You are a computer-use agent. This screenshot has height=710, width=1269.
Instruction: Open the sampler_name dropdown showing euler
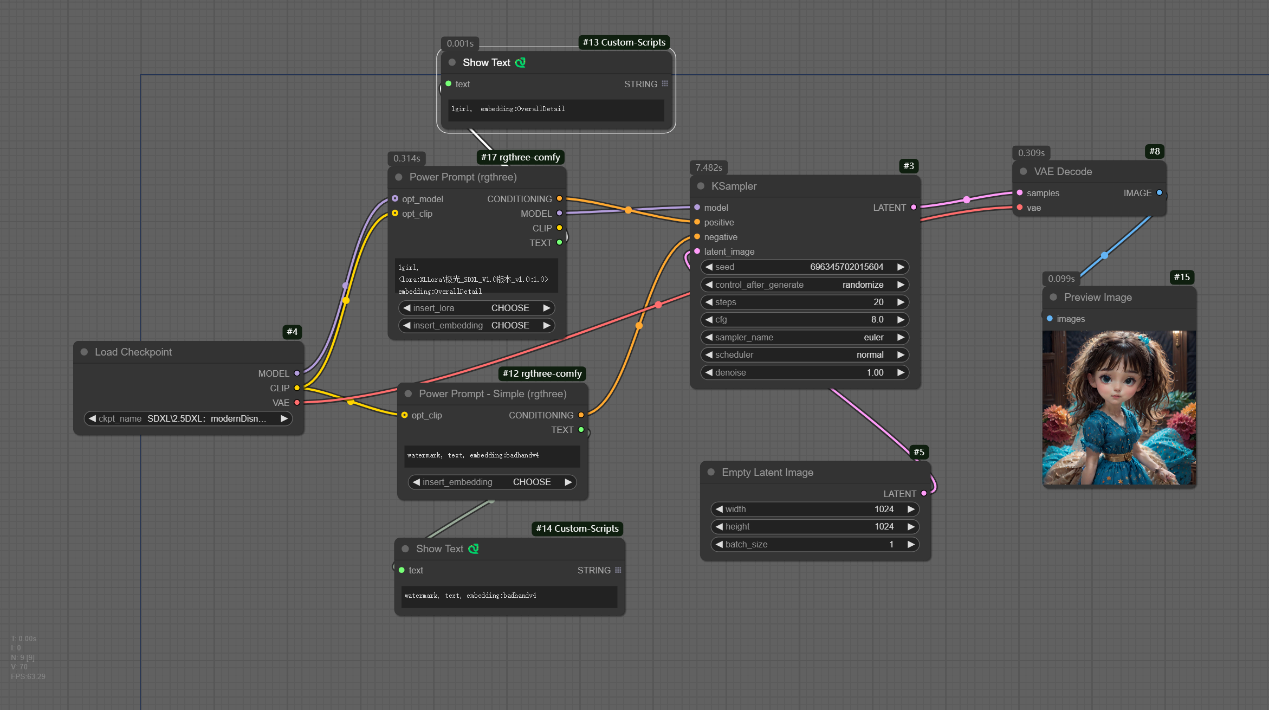point(804,338)
